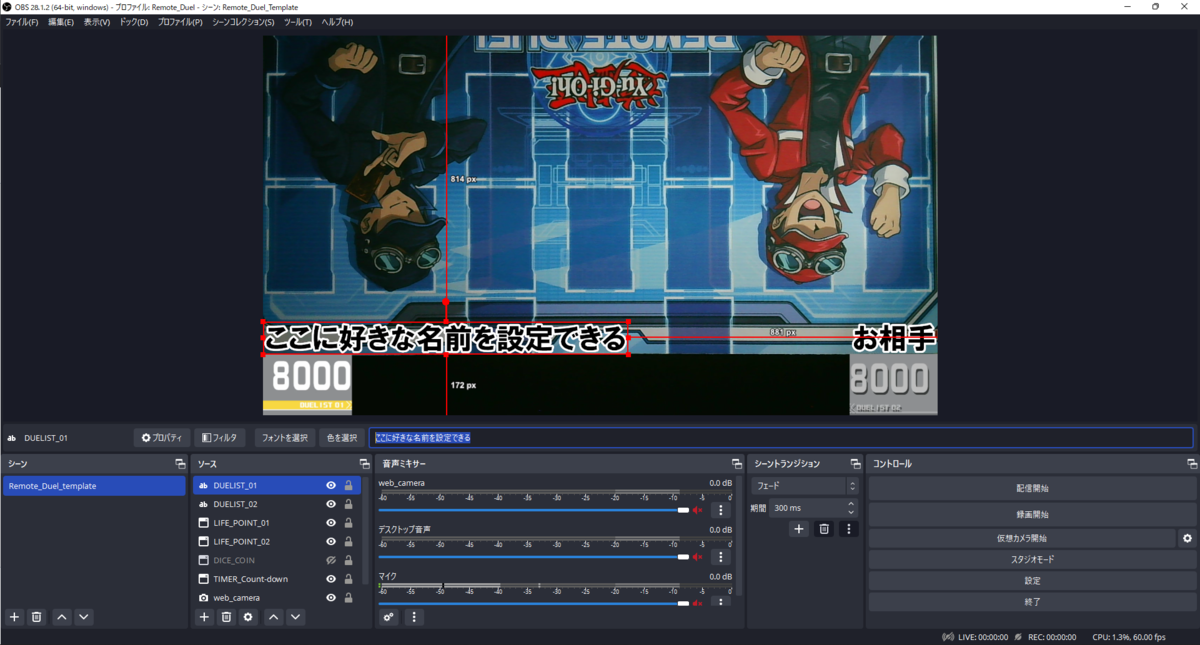Open ドック(D) menu
The height and width of the screenshot is (645, 1200).
point(134,22)
